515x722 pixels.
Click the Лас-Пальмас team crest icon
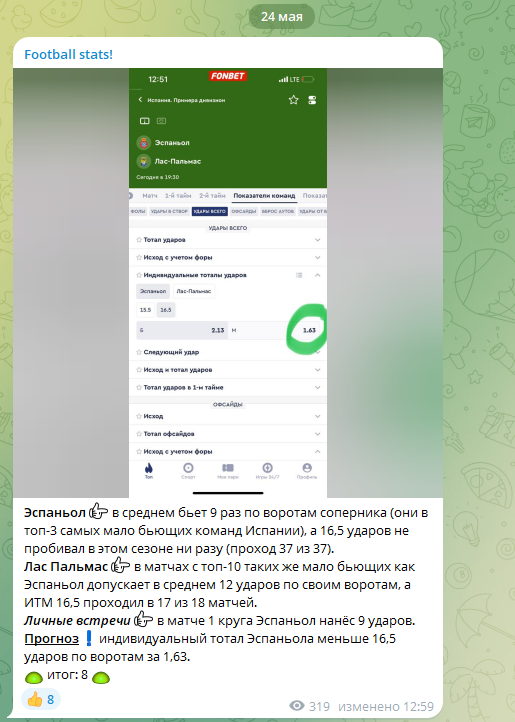144,161
